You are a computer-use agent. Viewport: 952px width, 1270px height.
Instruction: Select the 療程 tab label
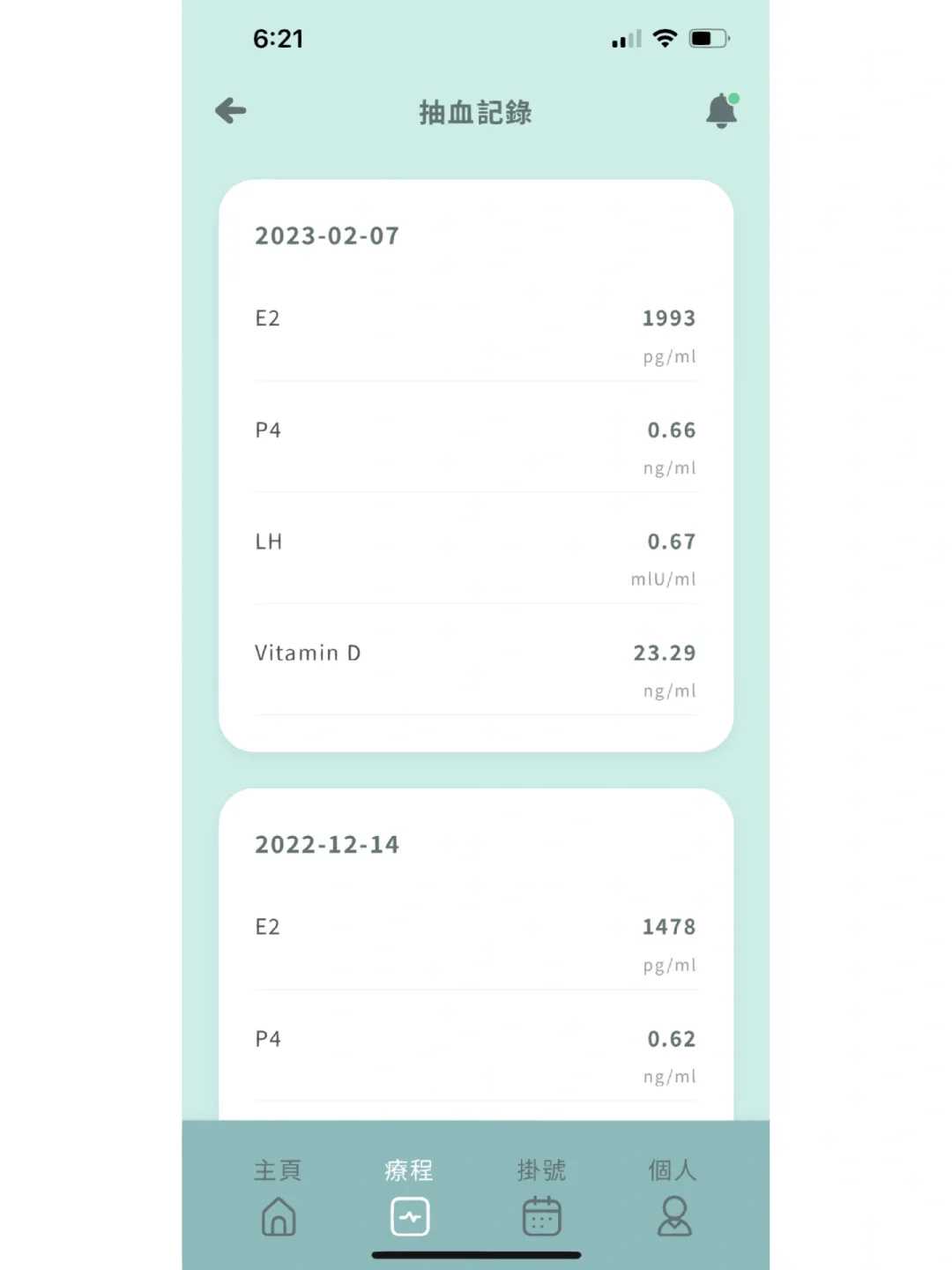click(409, 1170)
